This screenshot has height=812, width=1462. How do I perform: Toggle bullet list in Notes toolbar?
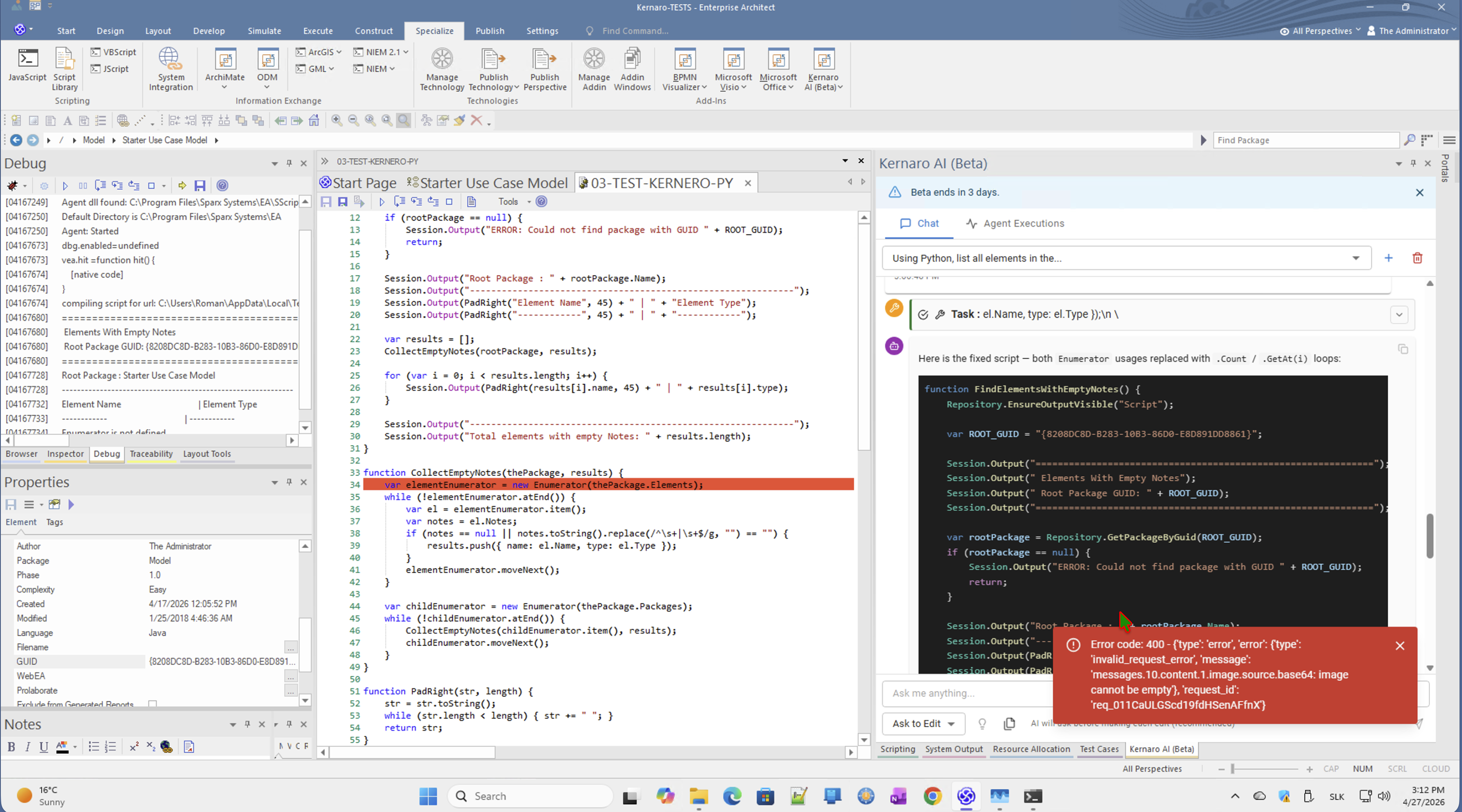[94, 747]
